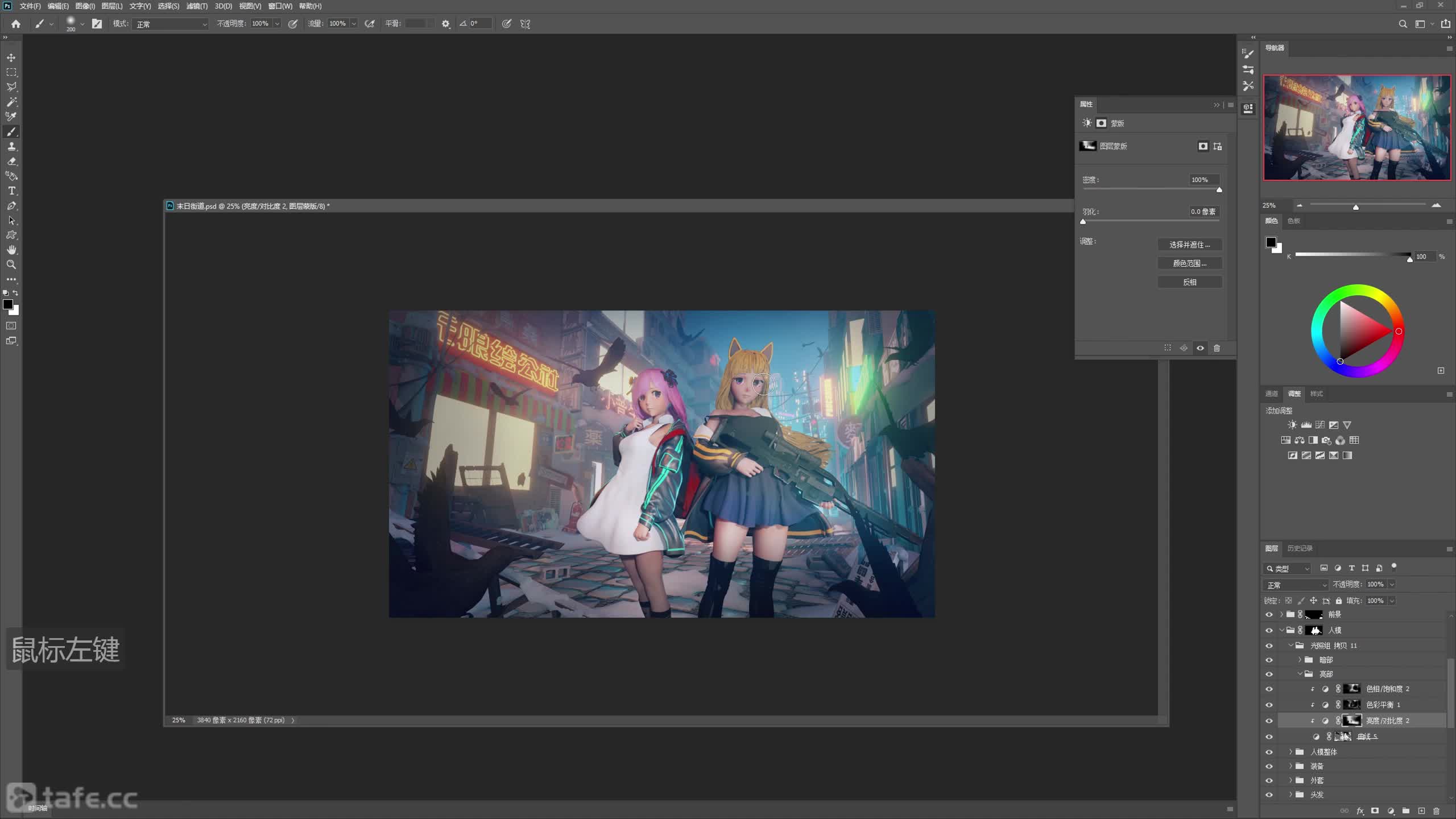
Task: Select the Eyedropper tool
Action: pyautogui.click(x=11, y=117)
